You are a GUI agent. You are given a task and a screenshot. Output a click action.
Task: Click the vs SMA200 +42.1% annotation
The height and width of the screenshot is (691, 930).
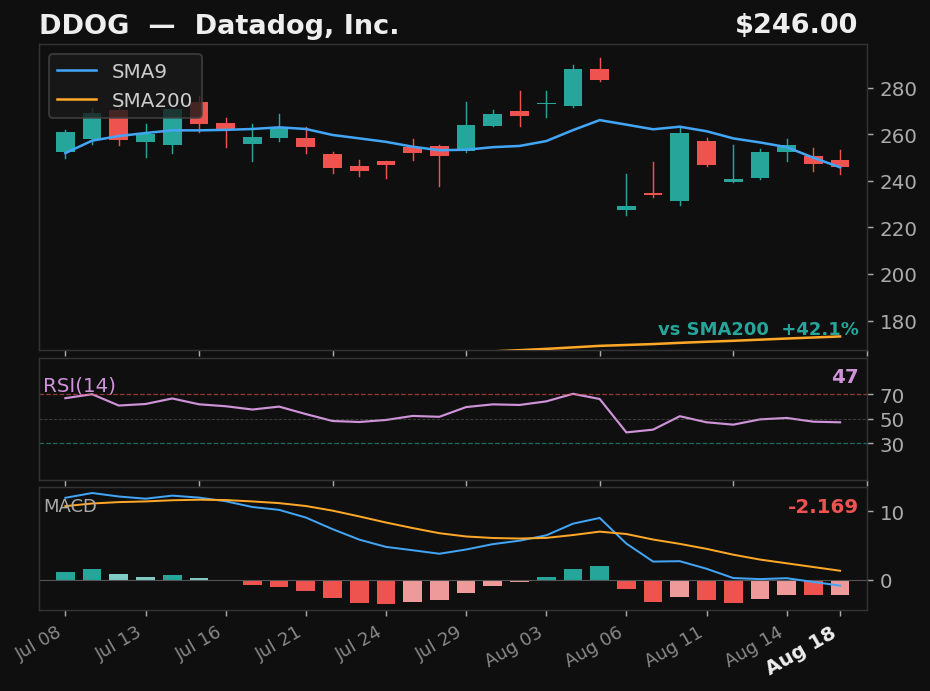point(758,329)
